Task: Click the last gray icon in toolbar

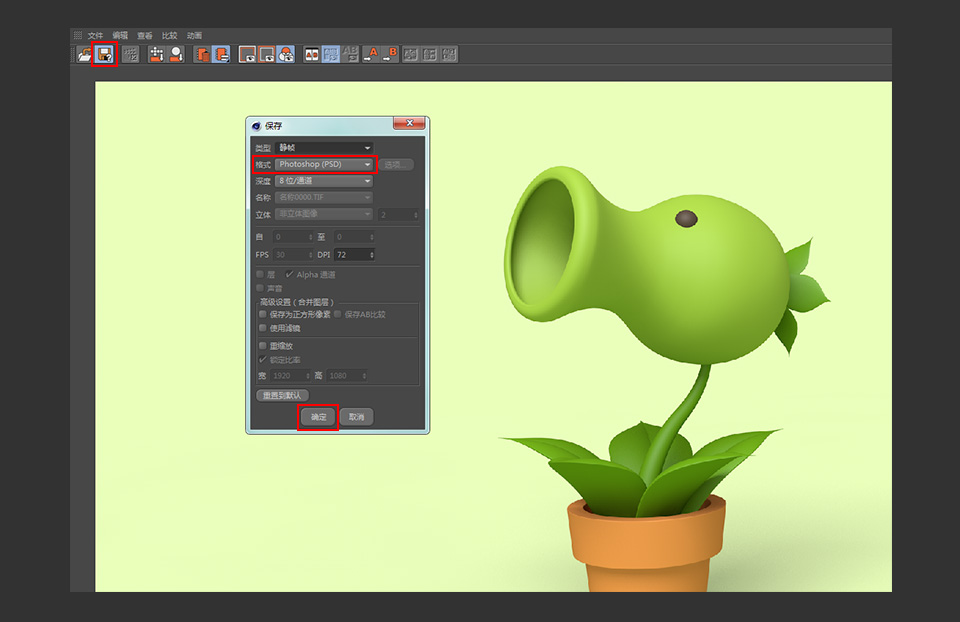Action: click(x=449, y=54)
